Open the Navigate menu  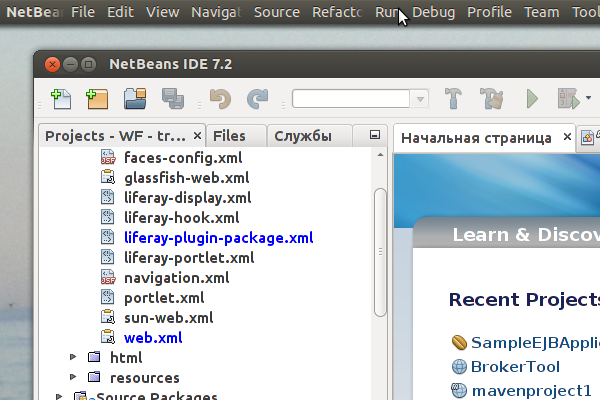point(216,12)
